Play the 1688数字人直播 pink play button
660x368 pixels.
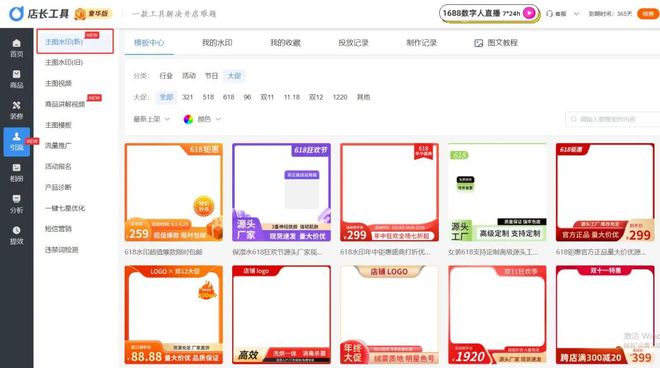[x=529, y=13]
